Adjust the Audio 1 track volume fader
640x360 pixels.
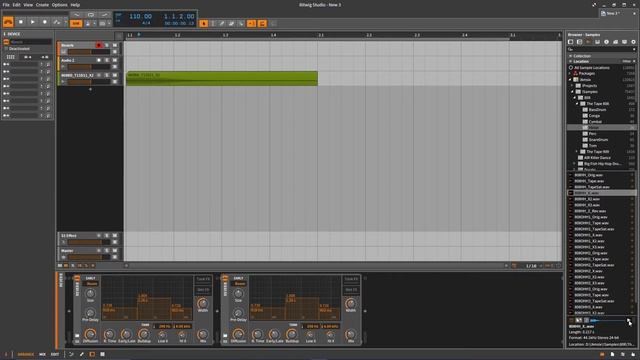click(89, 67)
